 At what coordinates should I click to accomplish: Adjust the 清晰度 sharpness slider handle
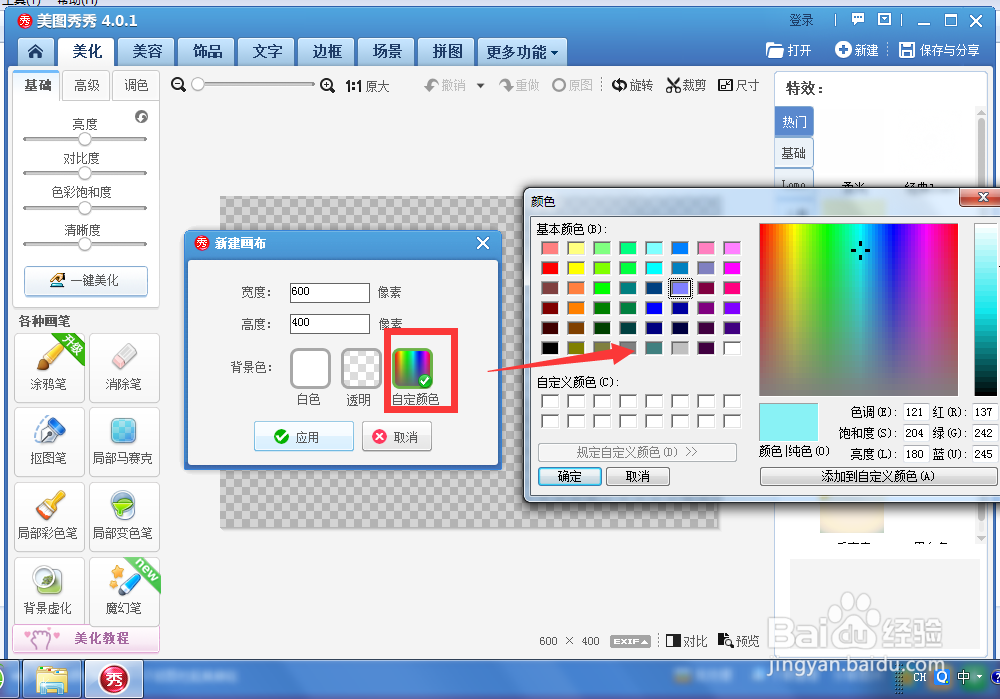[85, 244]
